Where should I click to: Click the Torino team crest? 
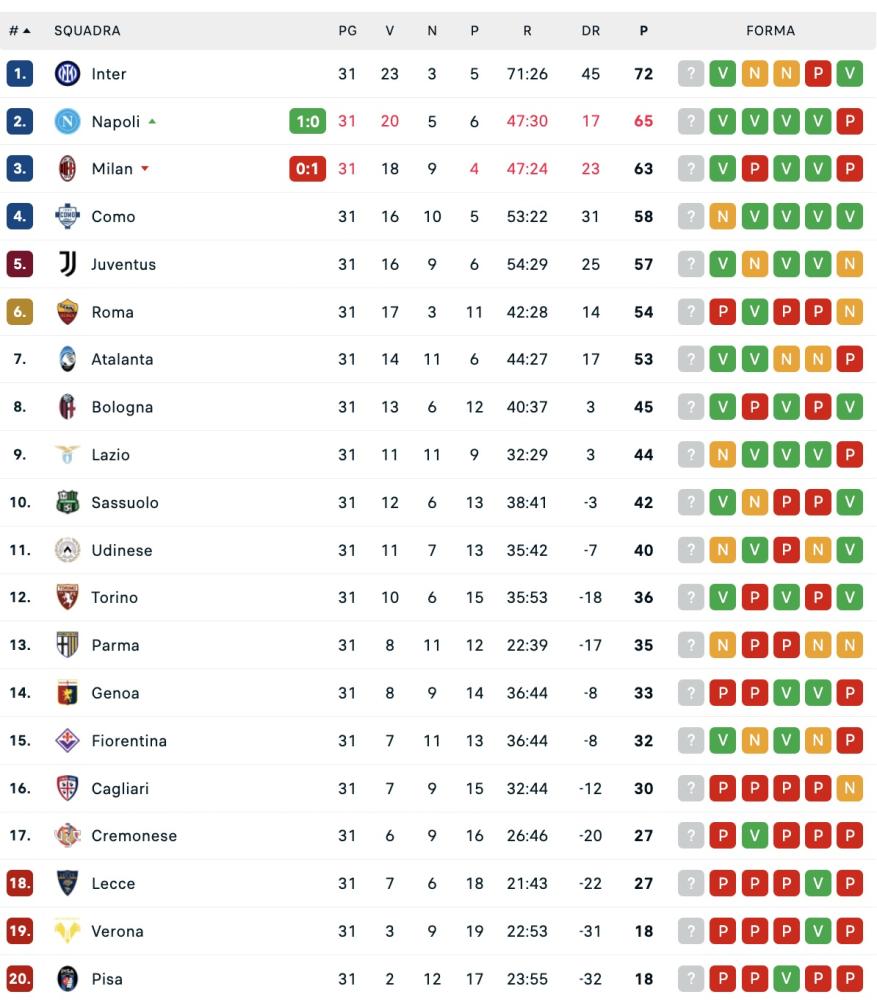coord(67,598)
